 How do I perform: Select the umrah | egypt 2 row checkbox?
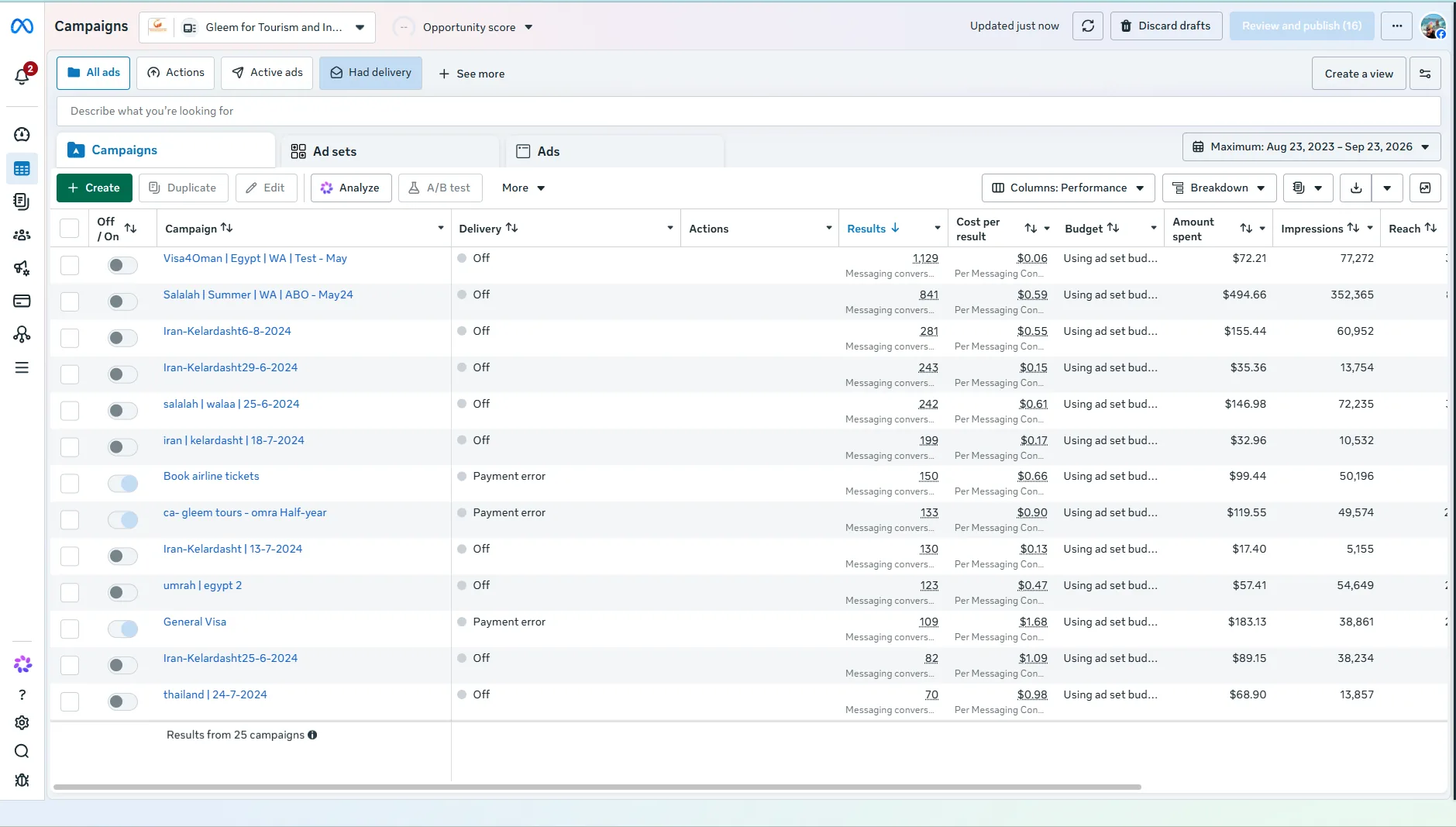click(70, 593)
